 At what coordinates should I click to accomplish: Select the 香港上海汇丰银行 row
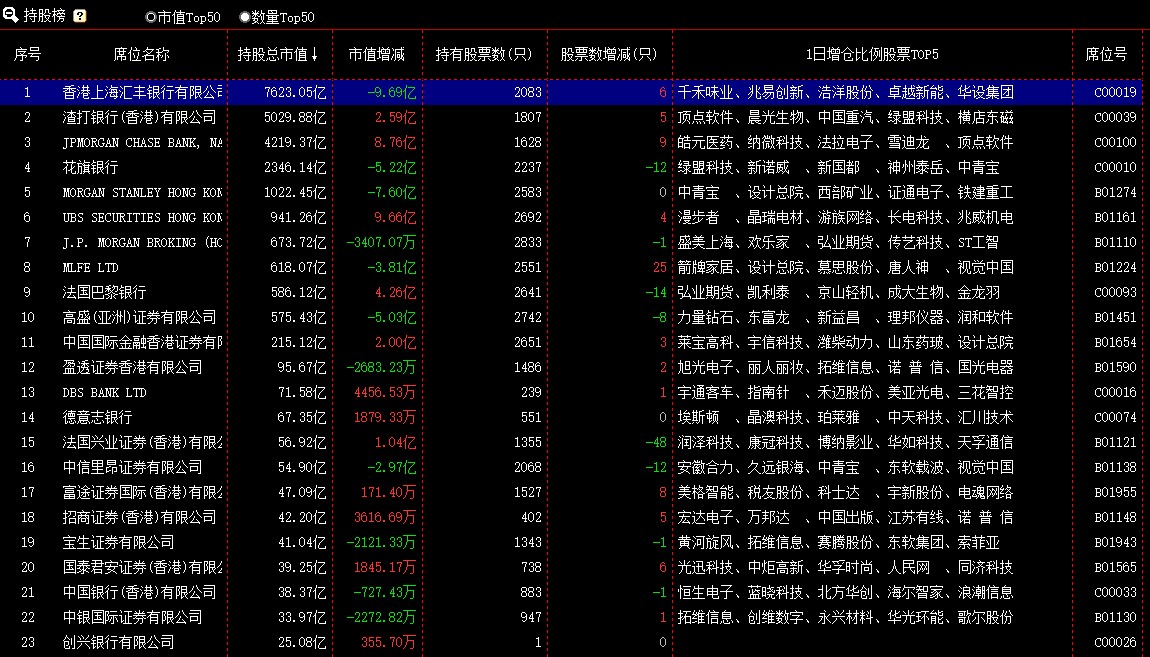coord(142,92)
